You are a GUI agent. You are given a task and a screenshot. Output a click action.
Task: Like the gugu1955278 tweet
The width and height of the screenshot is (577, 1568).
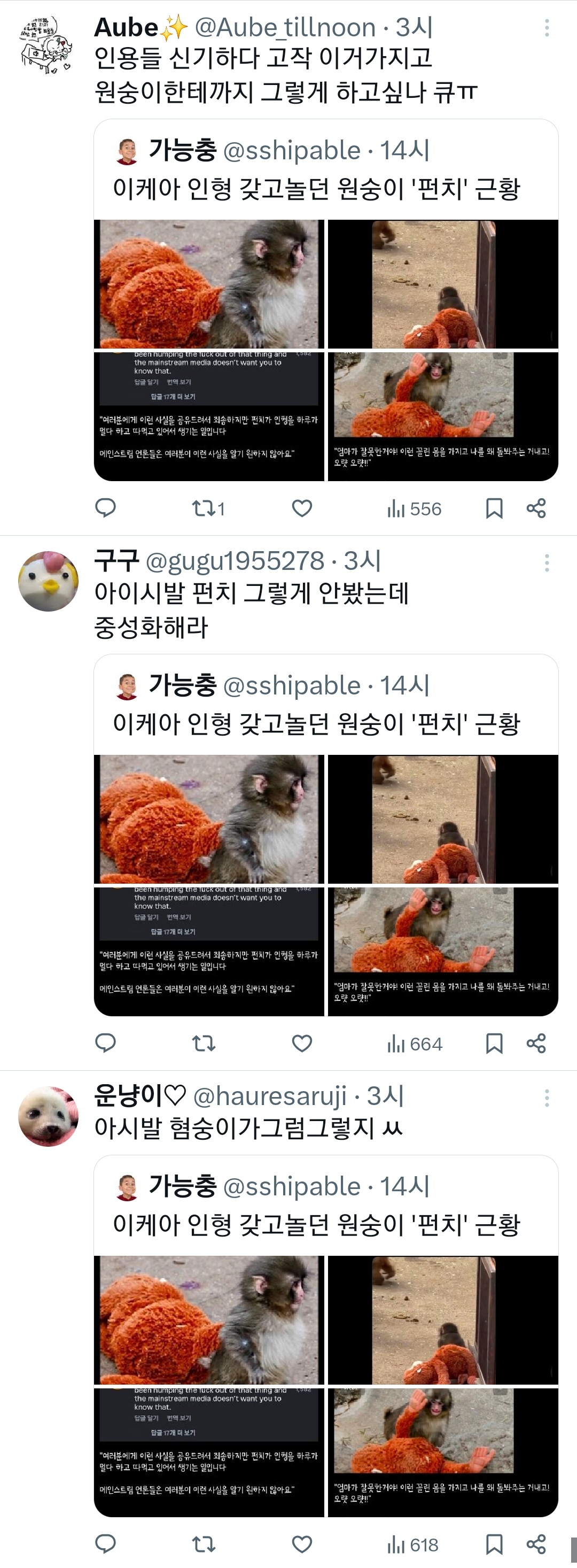click(302, 1044)
